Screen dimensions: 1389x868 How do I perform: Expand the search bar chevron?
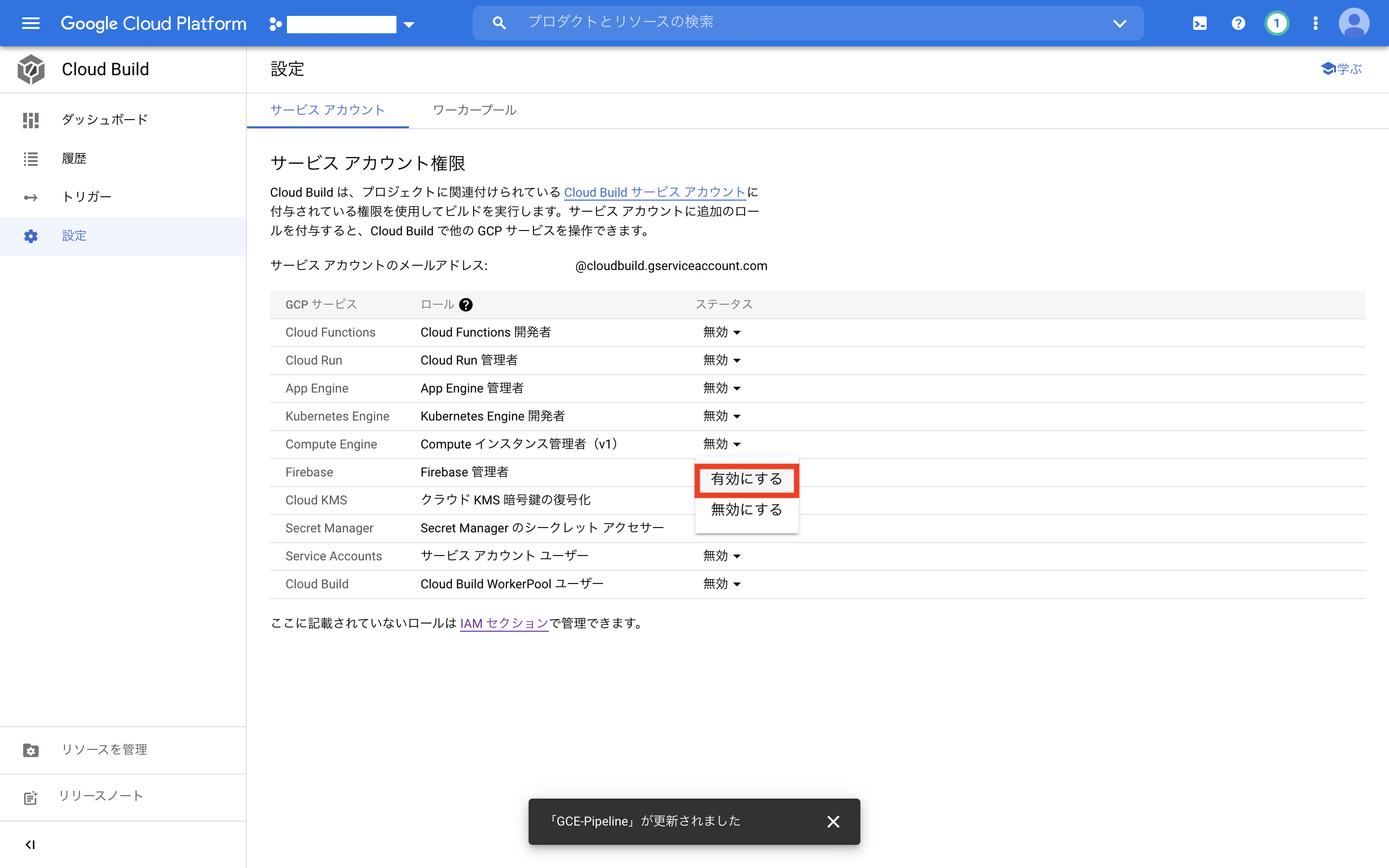(x=1119, y=24)
